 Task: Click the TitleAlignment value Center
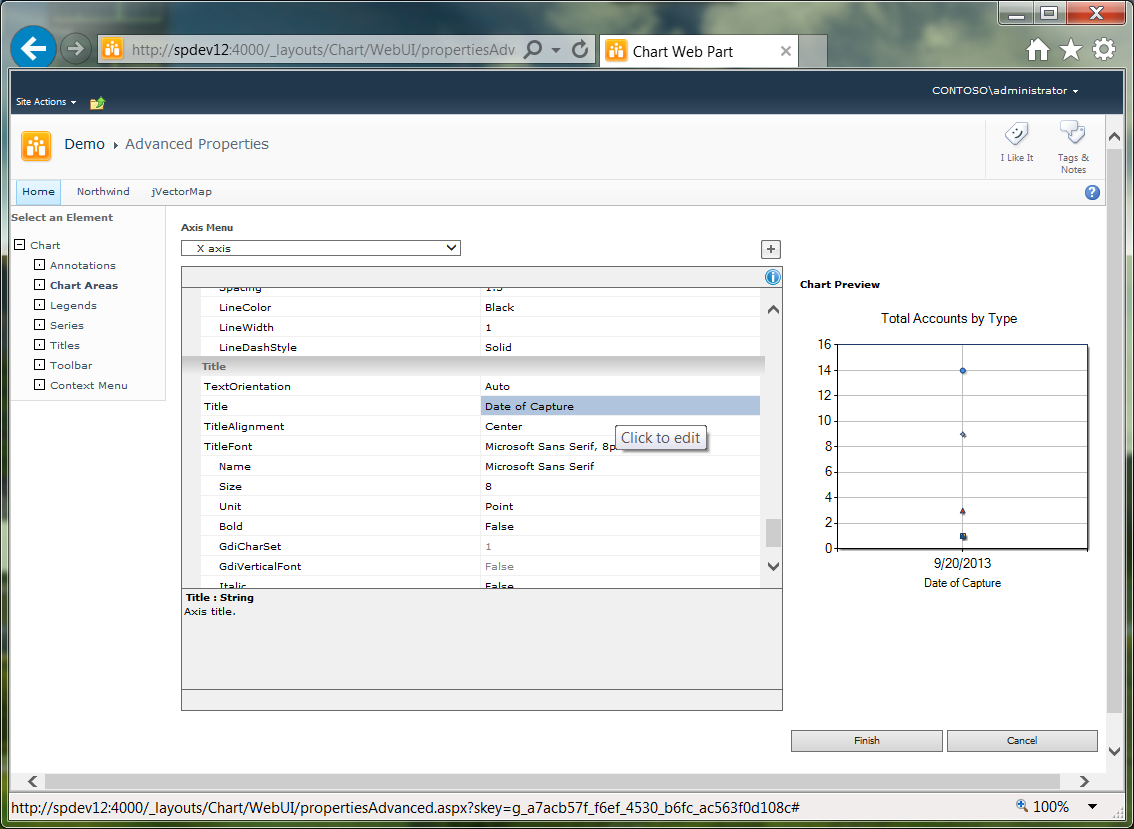click(621, 427)
